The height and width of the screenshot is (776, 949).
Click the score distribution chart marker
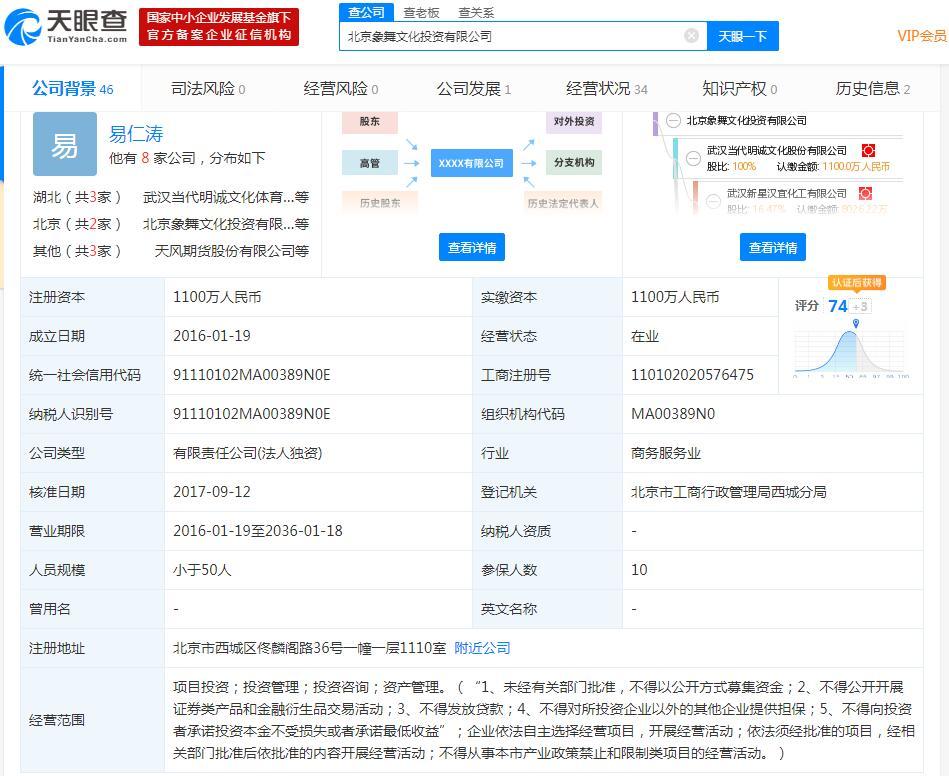[x=855, y=324]
